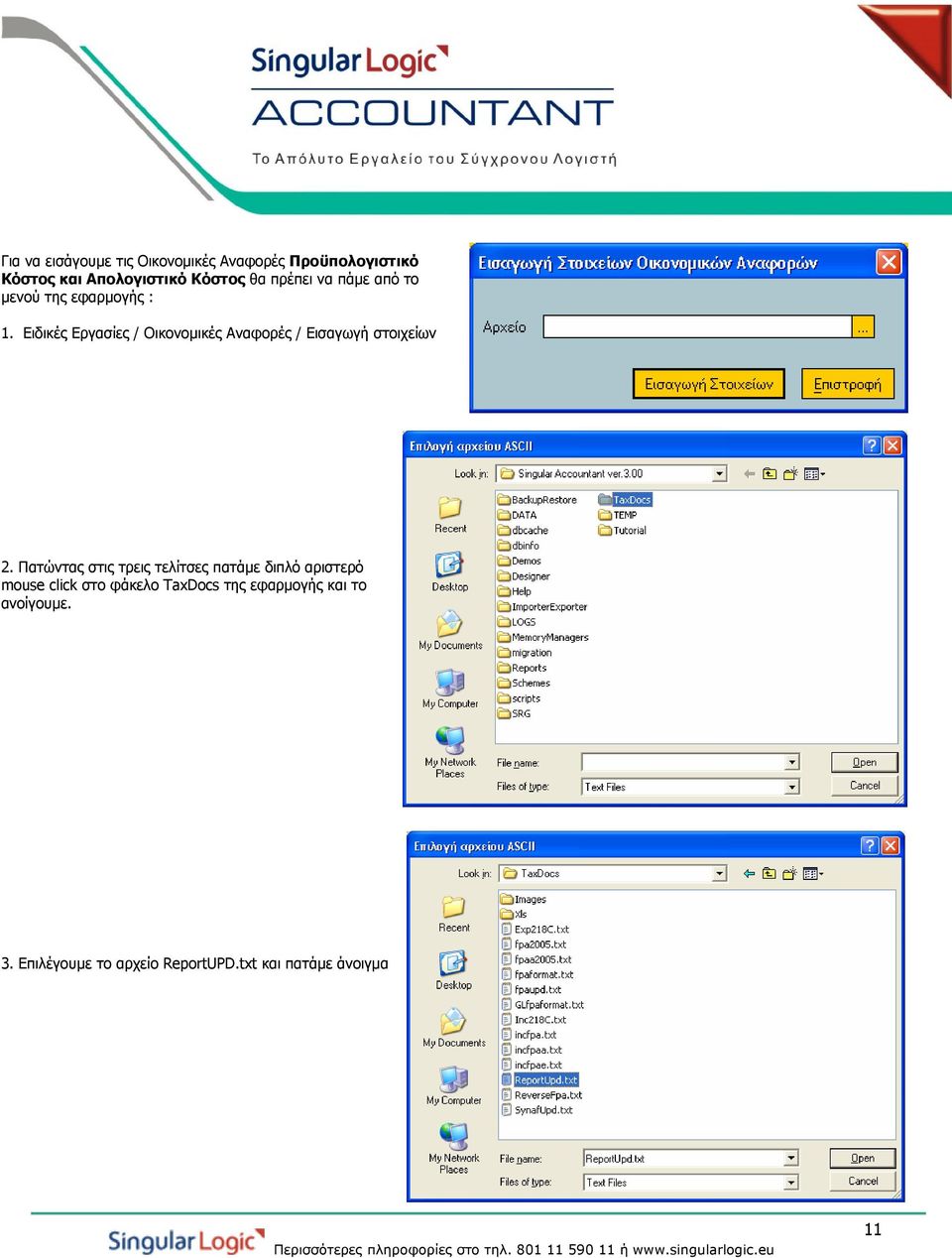952x1258 pixels.
Task: Select the ReverseFpa.txt file
Action: pyautogui.click(x=541, y=1095)
